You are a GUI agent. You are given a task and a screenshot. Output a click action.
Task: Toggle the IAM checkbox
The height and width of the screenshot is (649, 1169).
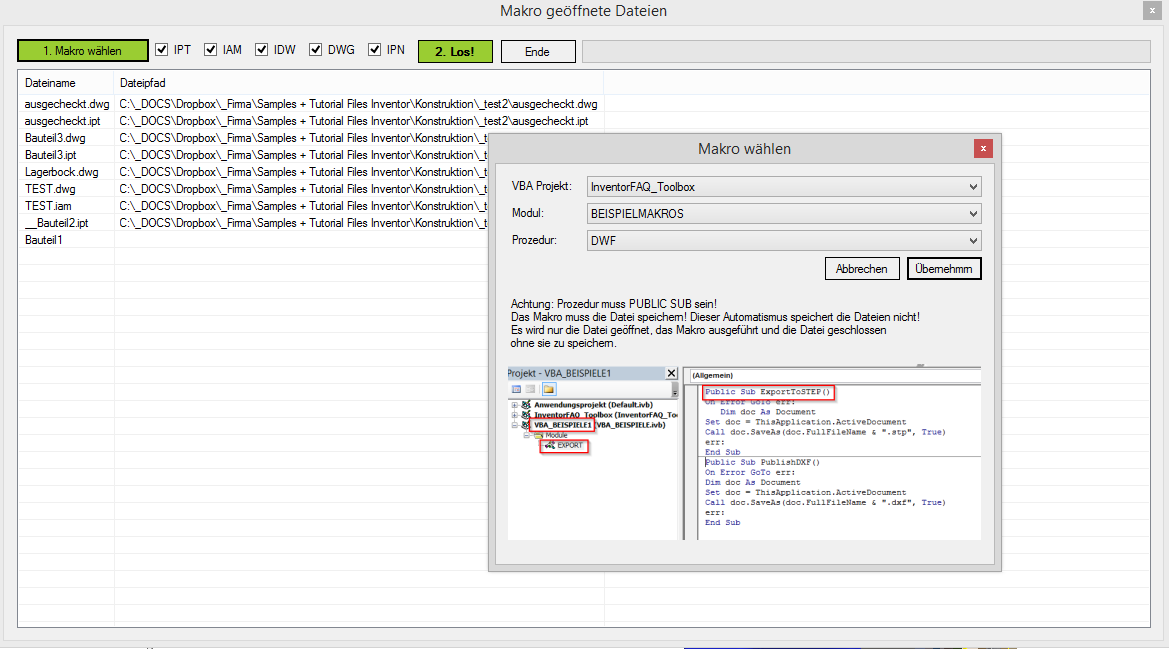[x=211, y=50]
